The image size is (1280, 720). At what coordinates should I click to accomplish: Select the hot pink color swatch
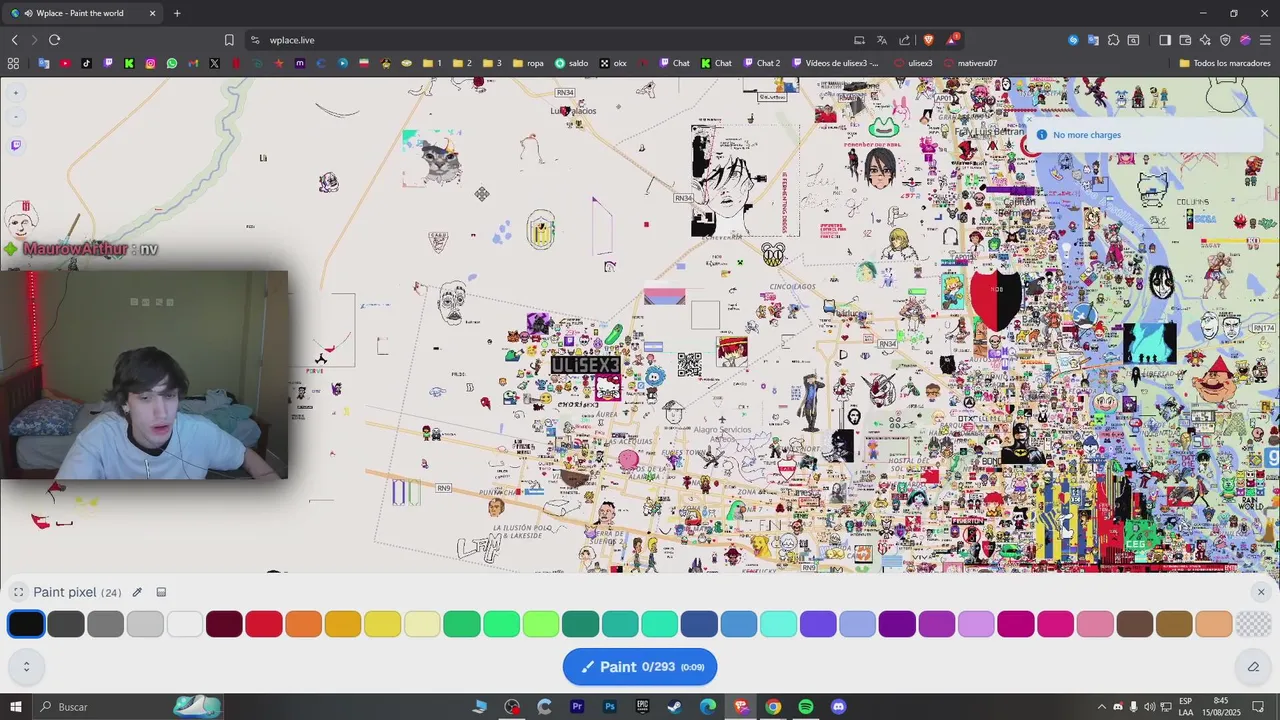click(1055, 624)
